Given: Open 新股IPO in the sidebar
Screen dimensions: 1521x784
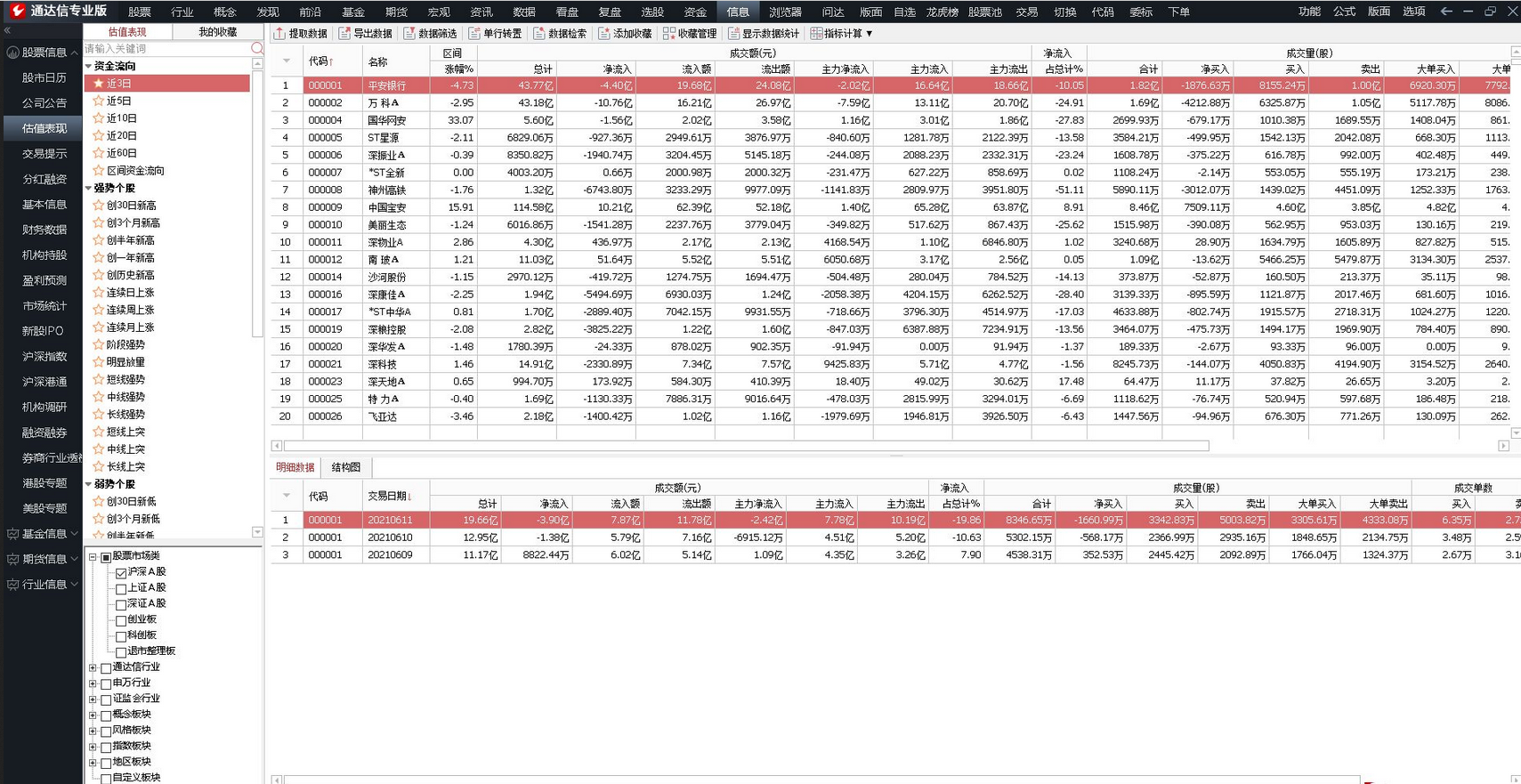Looking at the screenshot, I should point(43,331).
